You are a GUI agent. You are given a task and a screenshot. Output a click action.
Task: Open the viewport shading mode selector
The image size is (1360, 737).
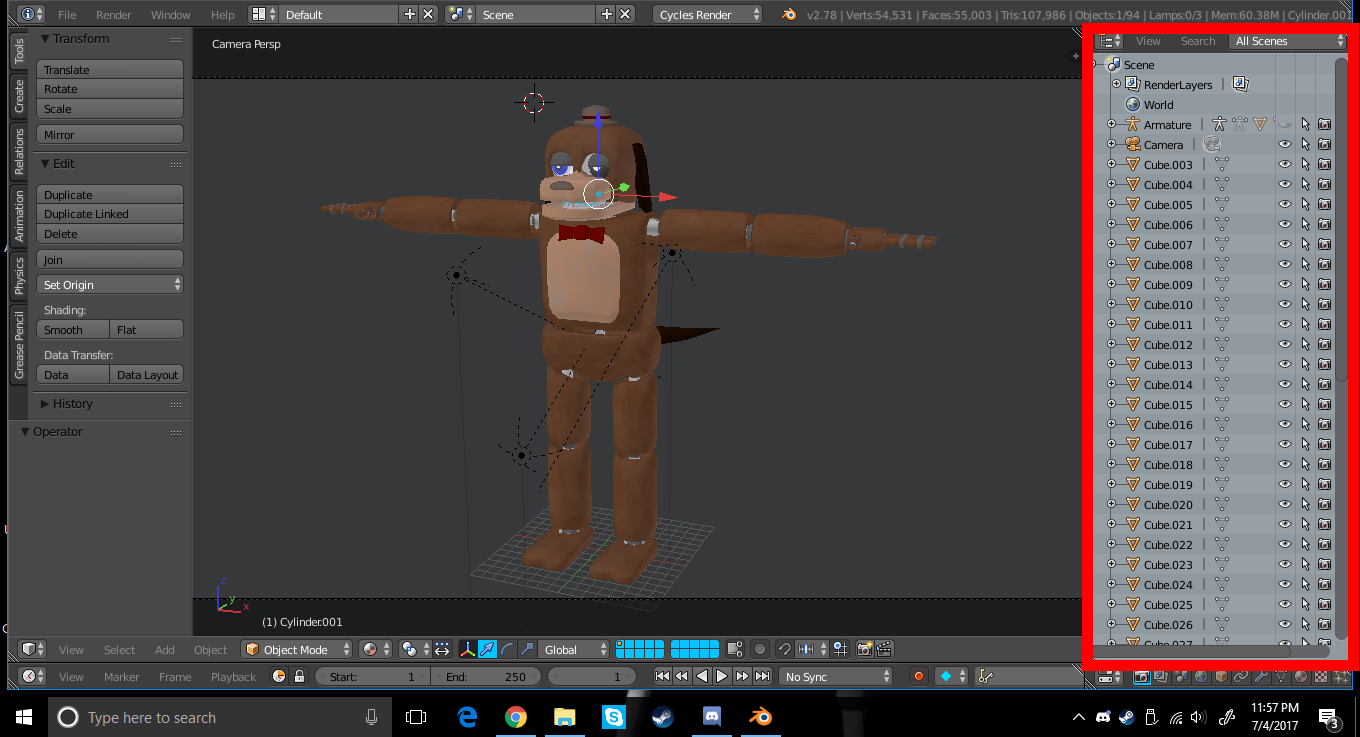coord(376,649)
